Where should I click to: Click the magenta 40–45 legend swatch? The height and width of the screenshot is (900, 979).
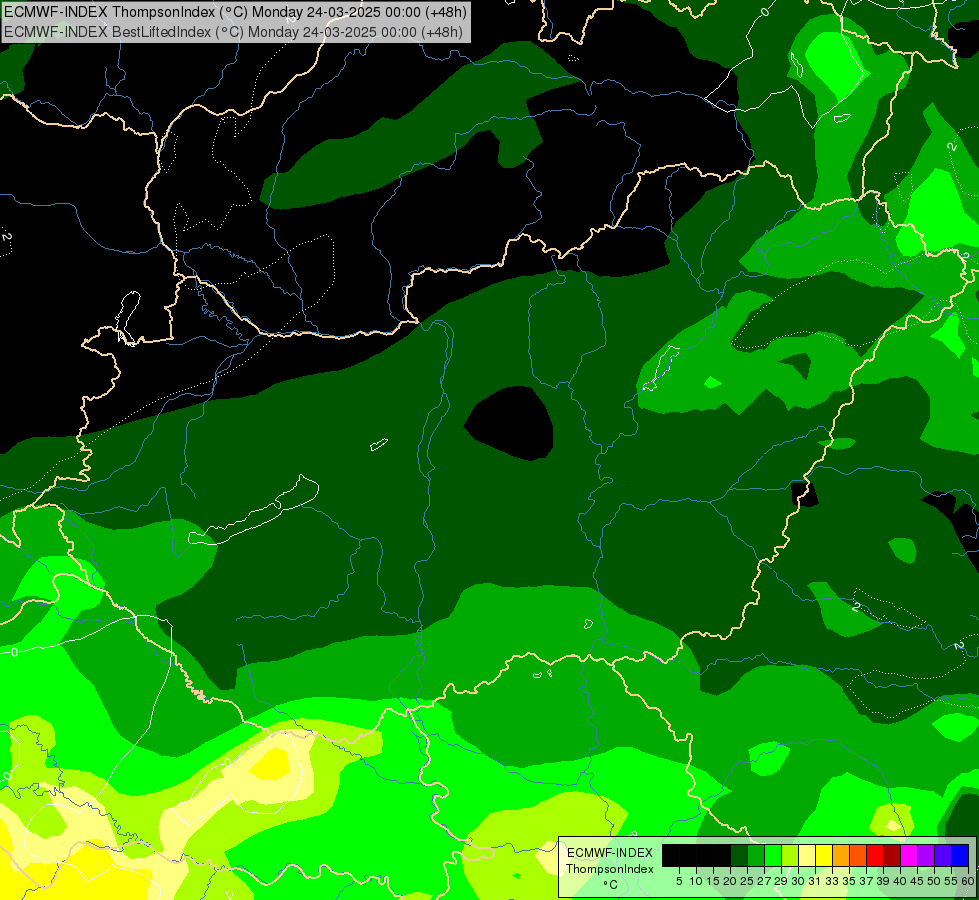pos(909,855)
